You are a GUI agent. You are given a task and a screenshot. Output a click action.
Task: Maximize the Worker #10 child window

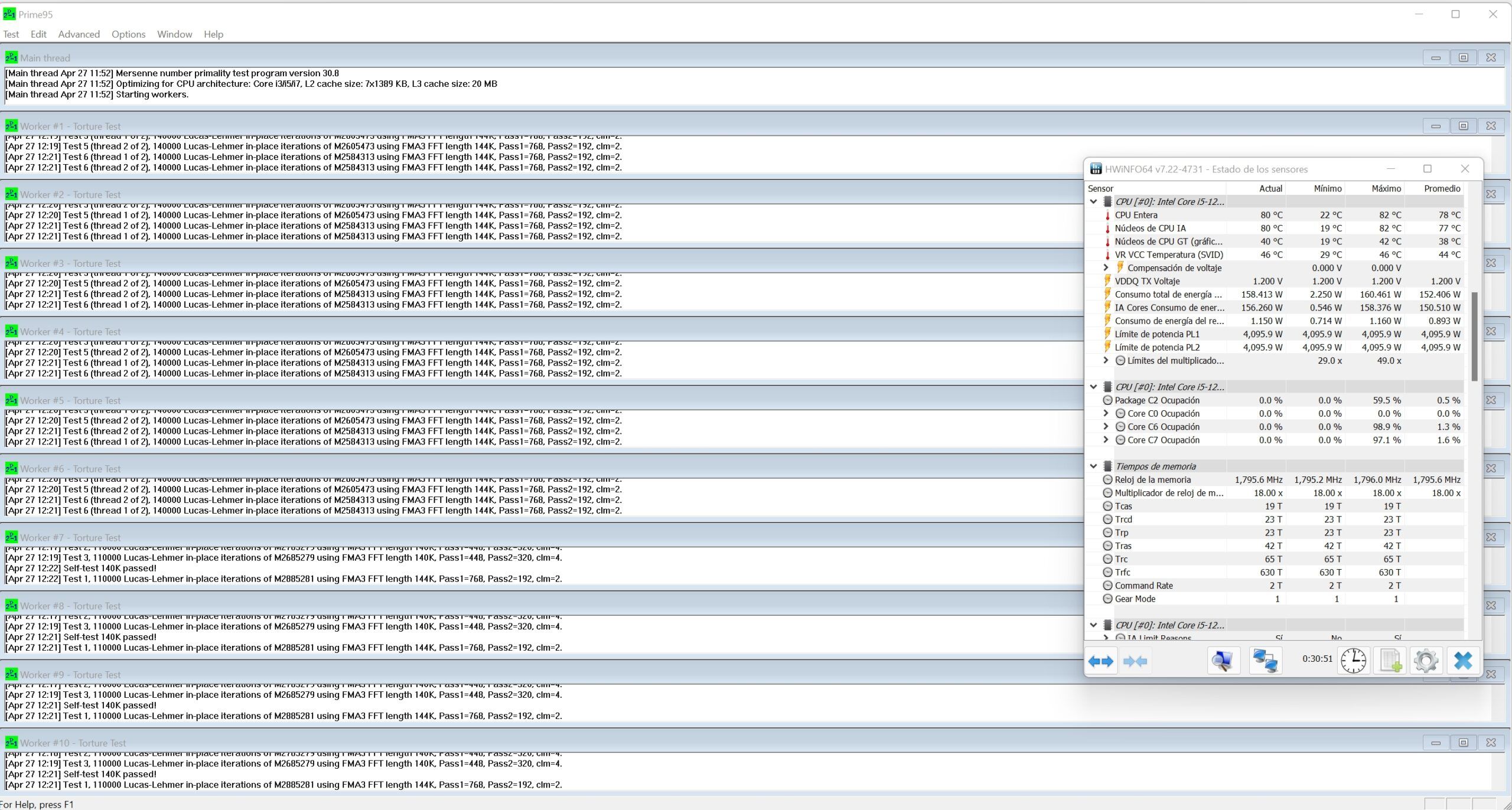point(1463,743)
